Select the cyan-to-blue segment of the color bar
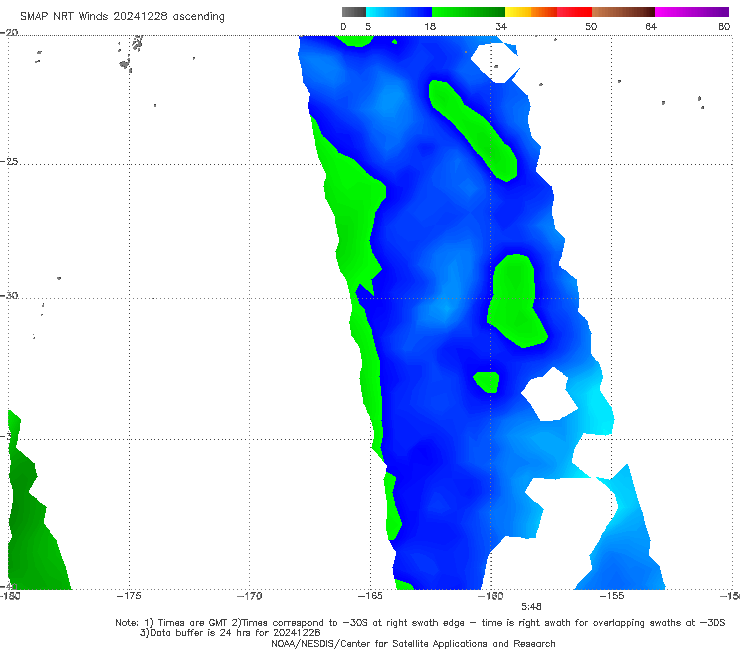Viewport: 740px width, 650px height. [x=399, y=12]
